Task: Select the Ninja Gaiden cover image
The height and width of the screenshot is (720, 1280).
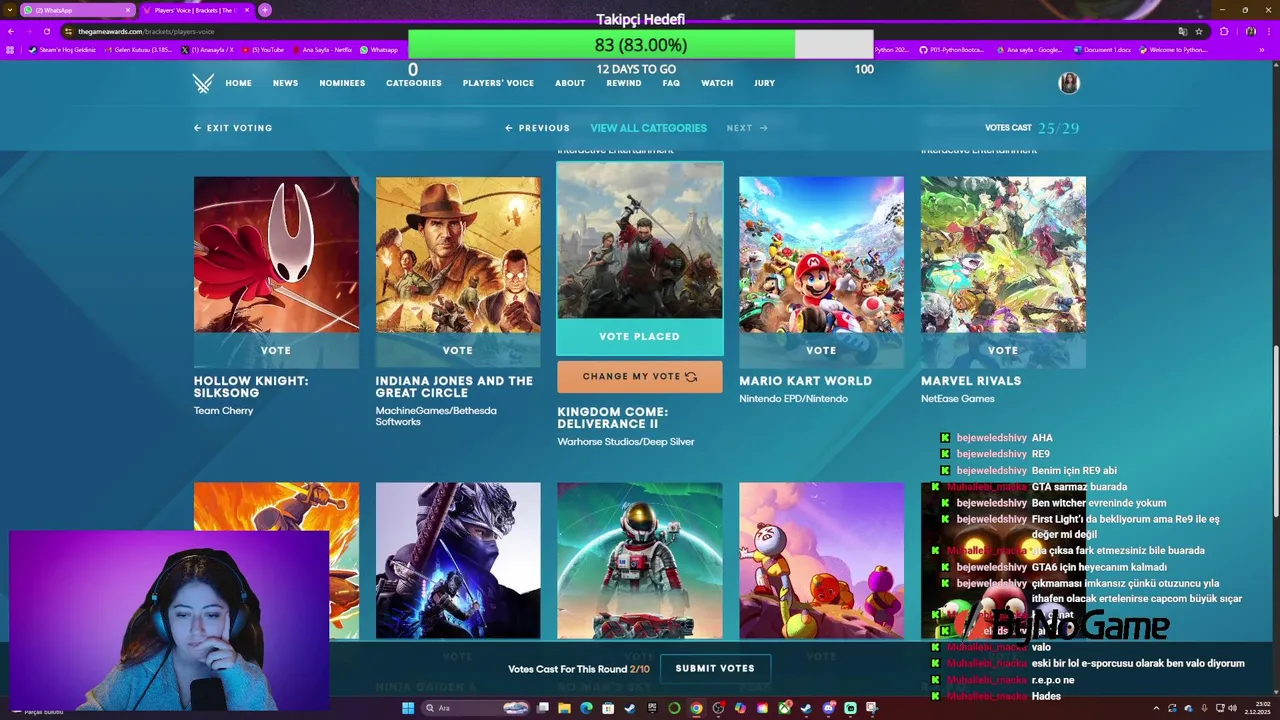Action: pos(458,561)
